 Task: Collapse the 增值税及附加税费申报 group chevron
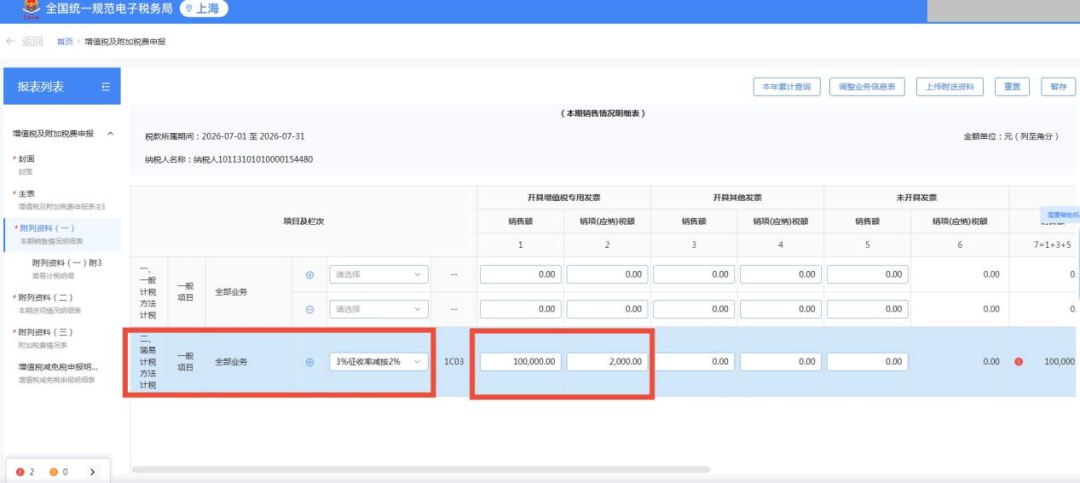tap(111, 134)
